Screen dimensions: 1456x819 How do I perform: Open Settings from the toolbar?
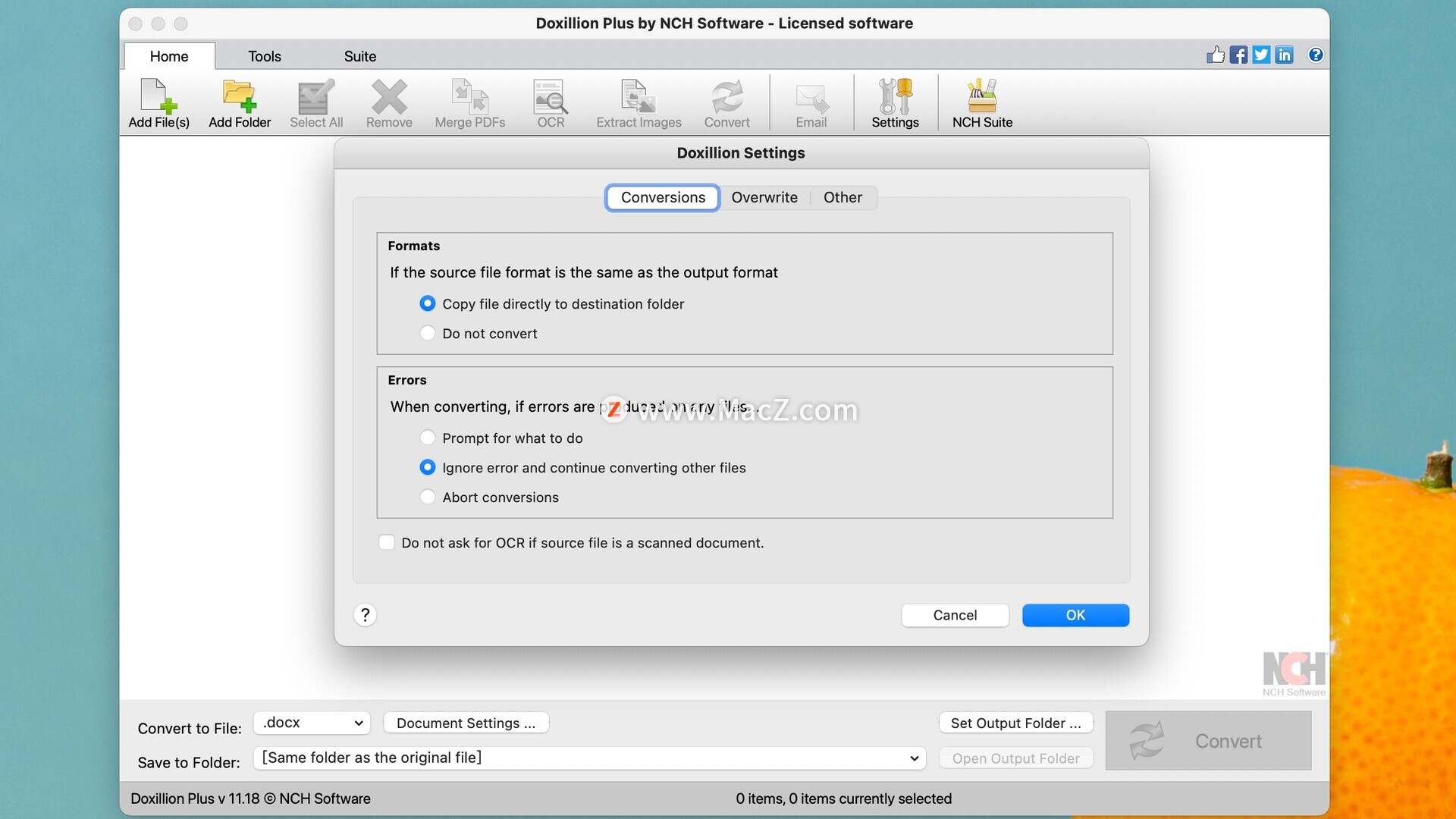pos(895,103)
